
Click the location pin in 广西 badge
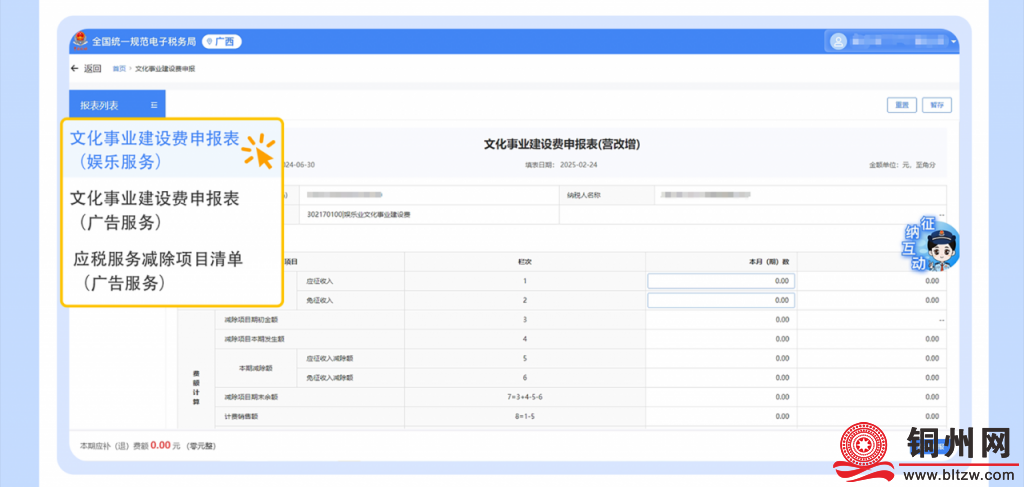210,42
